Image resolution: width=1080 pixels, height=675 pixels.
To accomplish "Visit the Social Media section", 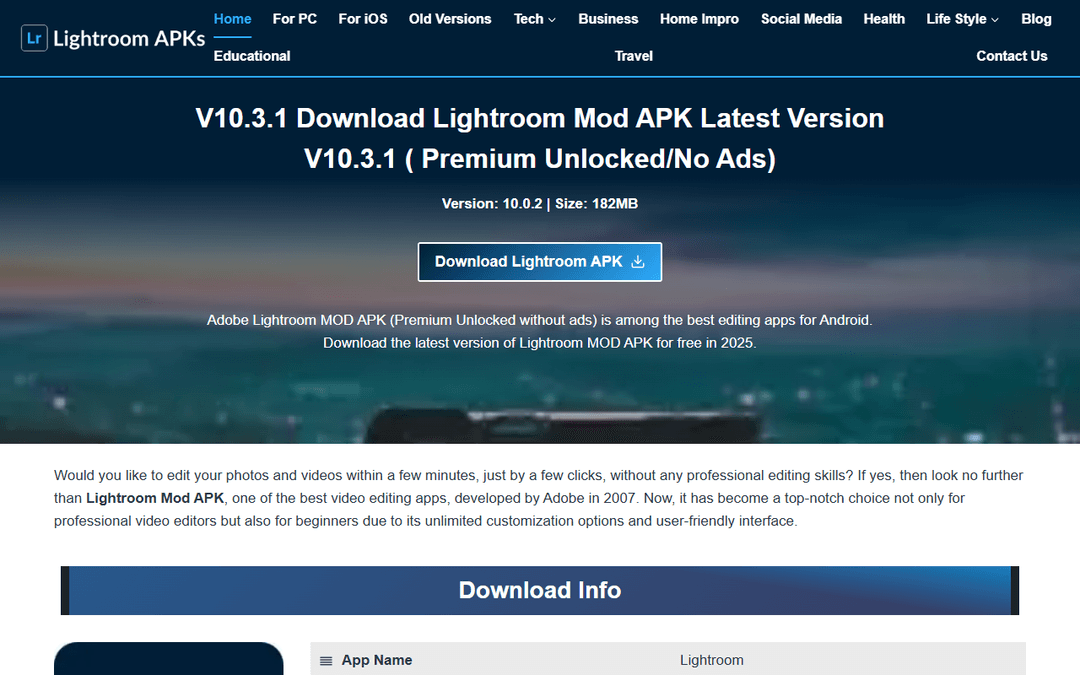I will click(801, 19).
